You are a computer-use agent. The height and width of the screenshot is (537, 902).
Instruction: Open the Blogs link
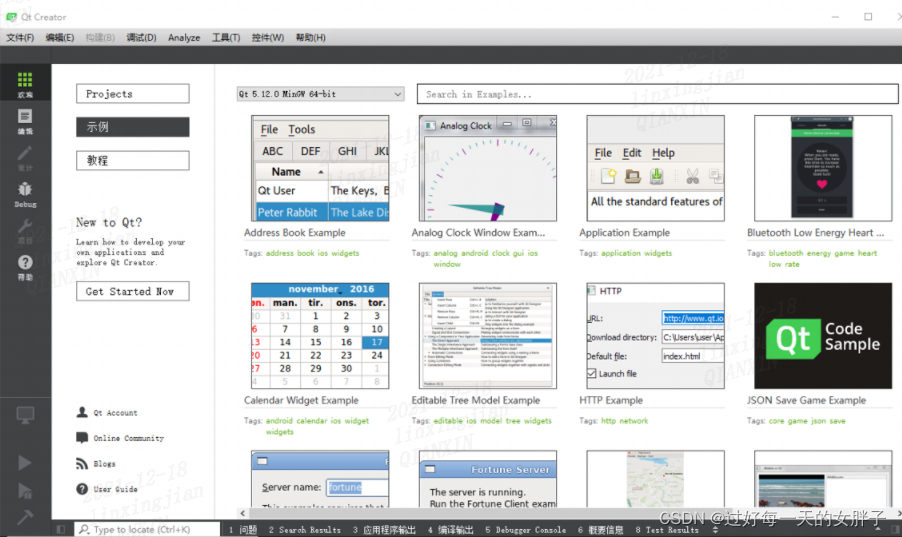(x=105, y=463)
